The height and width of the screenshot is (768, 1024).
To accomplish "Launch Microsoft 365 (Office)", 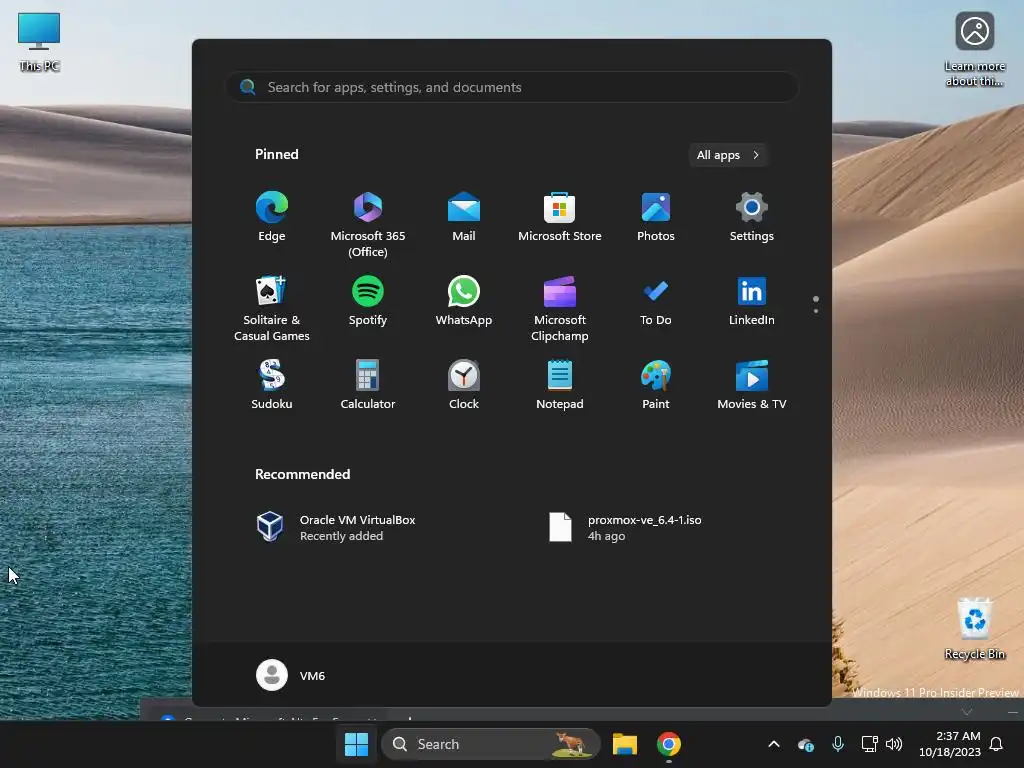I will (368, 224).
